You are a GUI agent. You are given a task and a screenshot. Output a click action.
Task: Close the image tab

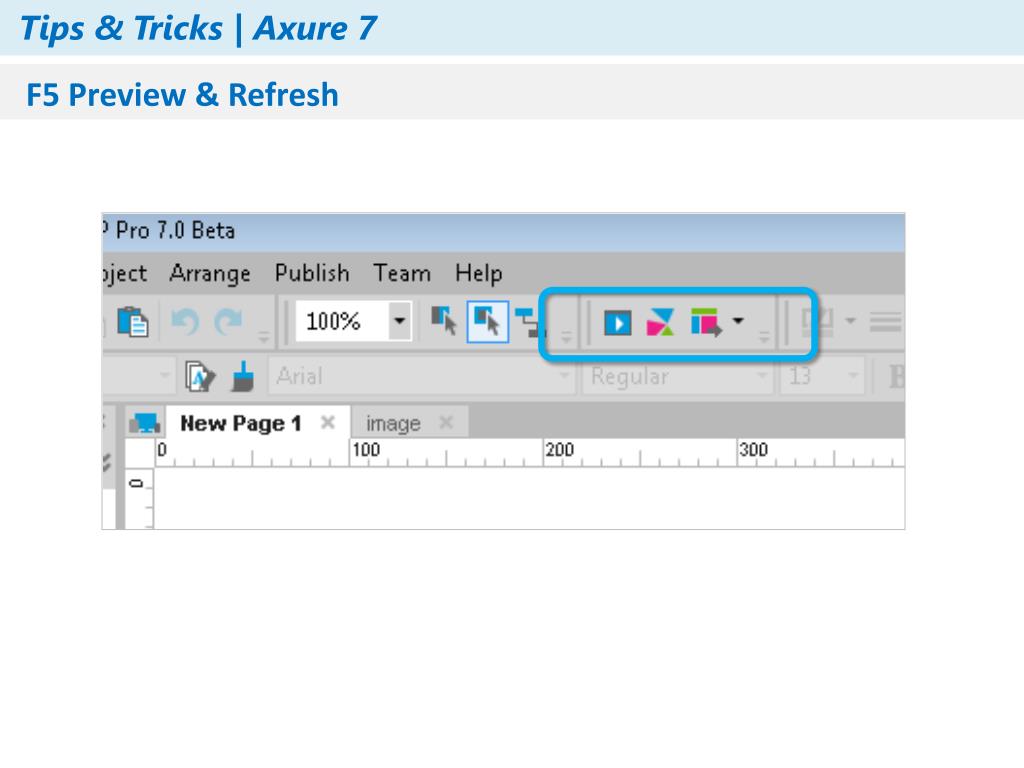(x=446, y=423)
